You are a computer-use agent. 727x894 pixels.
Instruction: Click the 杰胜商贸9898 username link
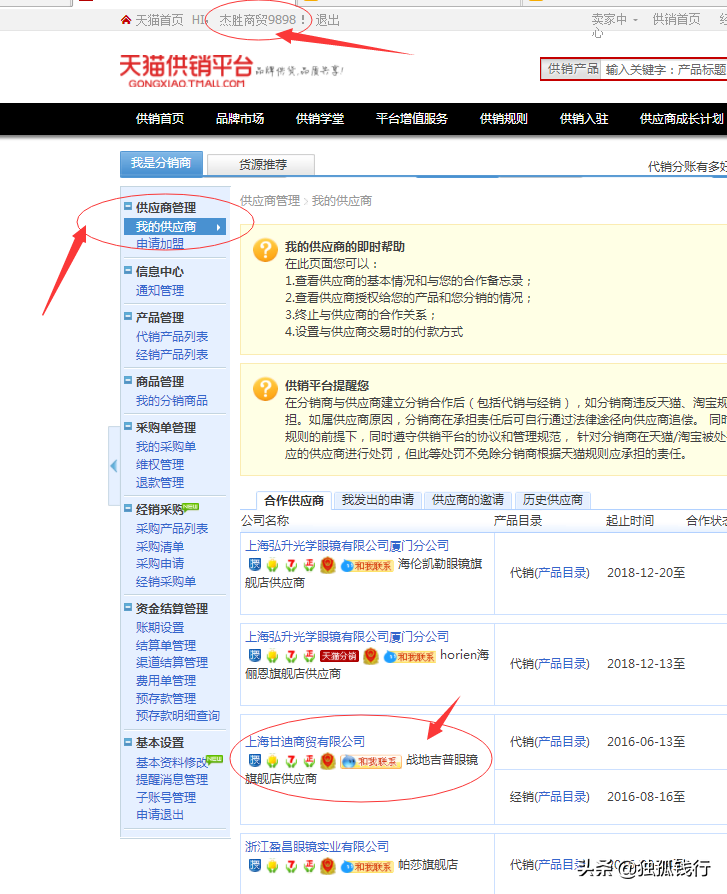[258, 21]
